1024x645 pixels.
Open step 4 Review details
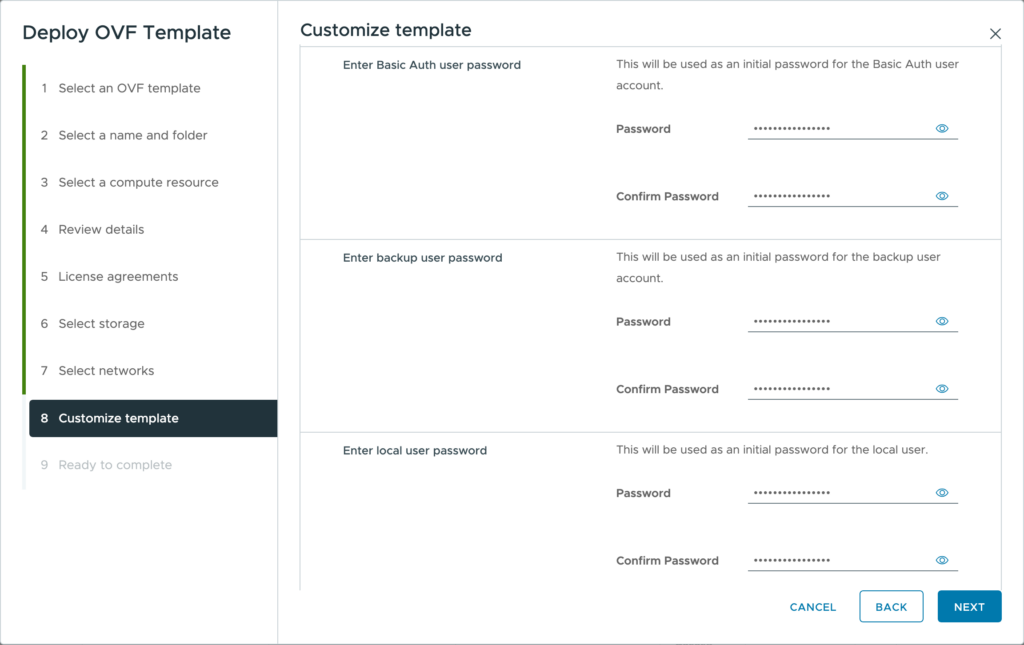(101, 229)
